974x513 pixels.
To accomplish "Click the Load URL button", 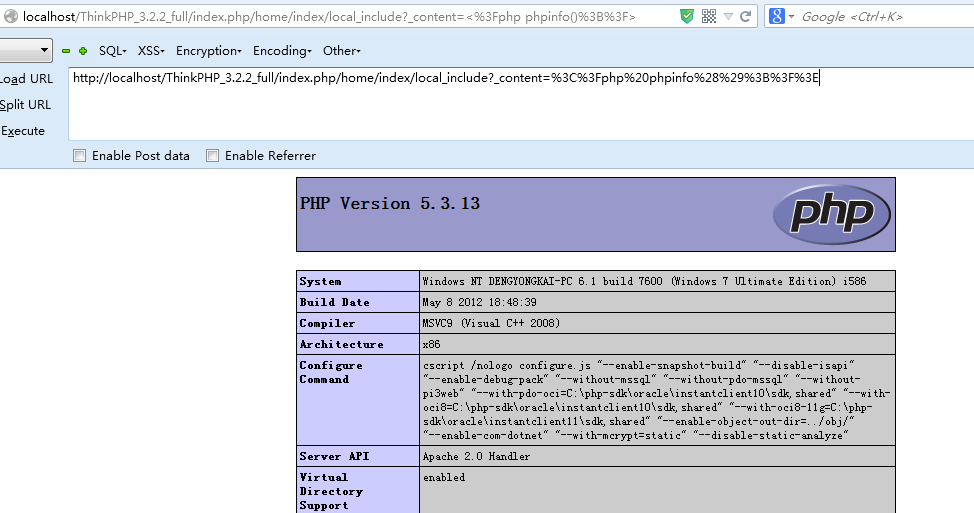I will click(x=26, y=79).
